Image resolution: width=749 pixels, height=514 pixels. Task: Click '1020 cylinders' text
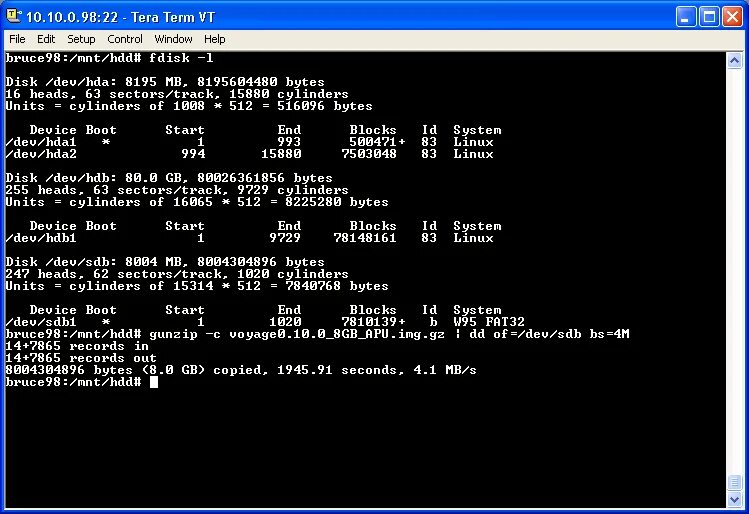pyautogui.click(x=293, y=274)
